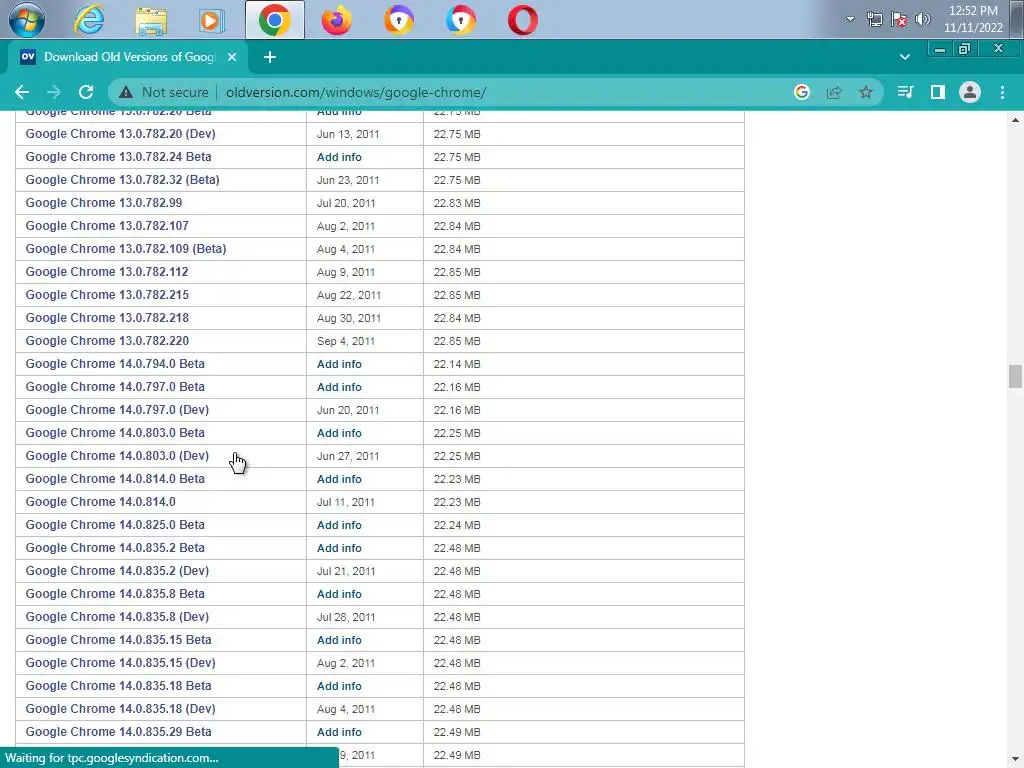Click Add info for 13.0.782.24 Beta
The image size is (1024, 768).
tap(339, 157)
